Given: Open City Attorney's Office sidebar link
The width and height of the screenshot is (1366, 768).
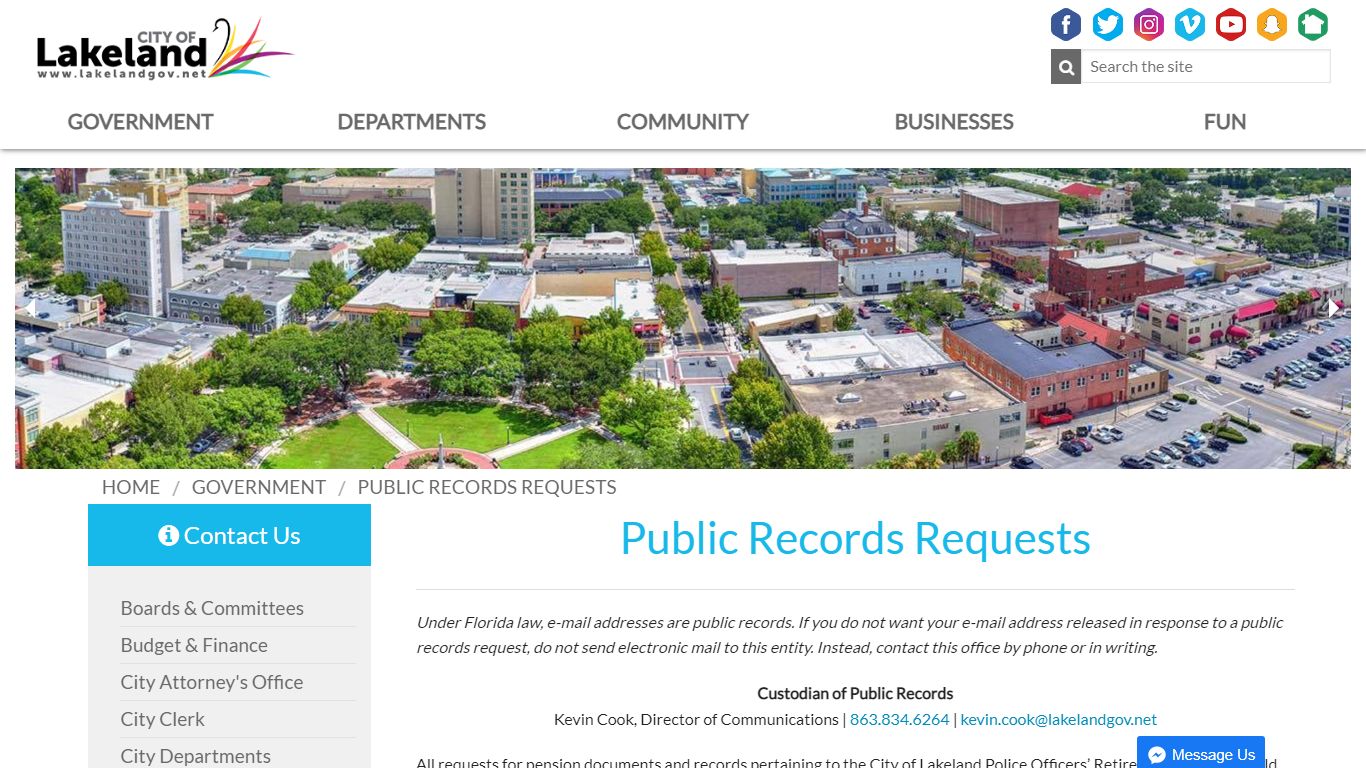Looking at the screenshot, I should click(x=212, y=682).
